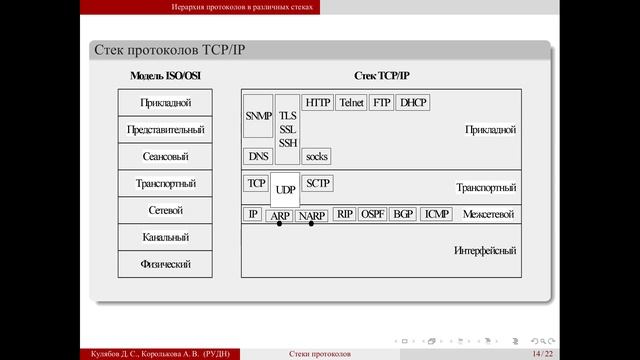Image resolution: width=640 pixels, height=360 pixels.
Task: Click the TCP/IP 'Прикладной' layer label
Action: pyautogui.click(x=490, y=130)
